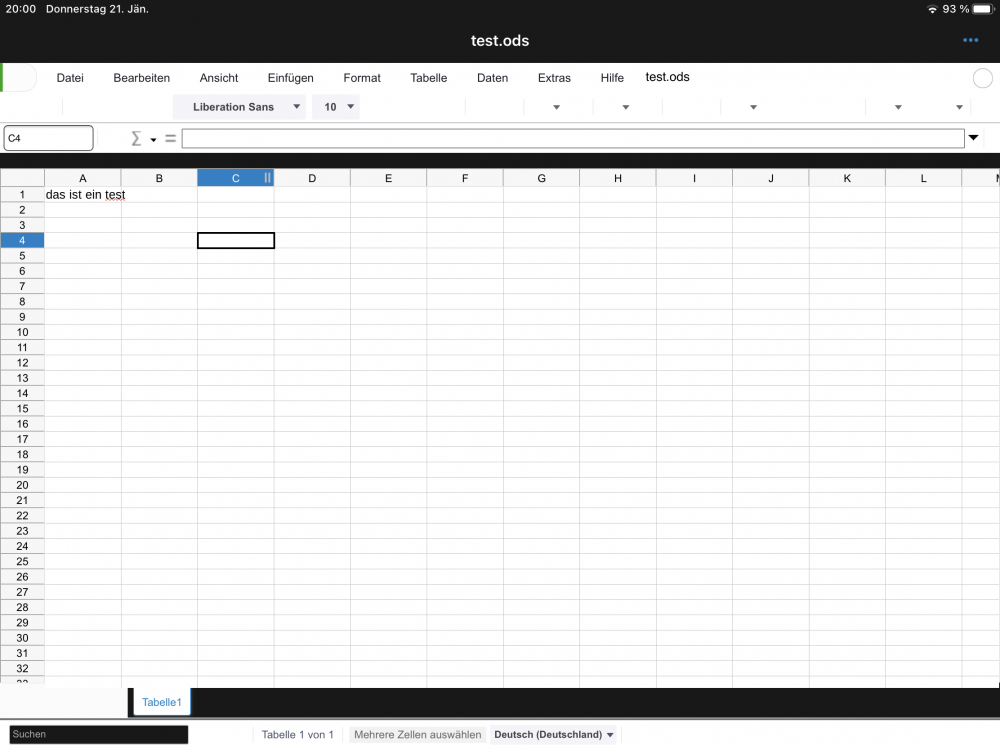Open the Bearbeiten menu
1000x750 pixels.
click(x=142, y=78)
